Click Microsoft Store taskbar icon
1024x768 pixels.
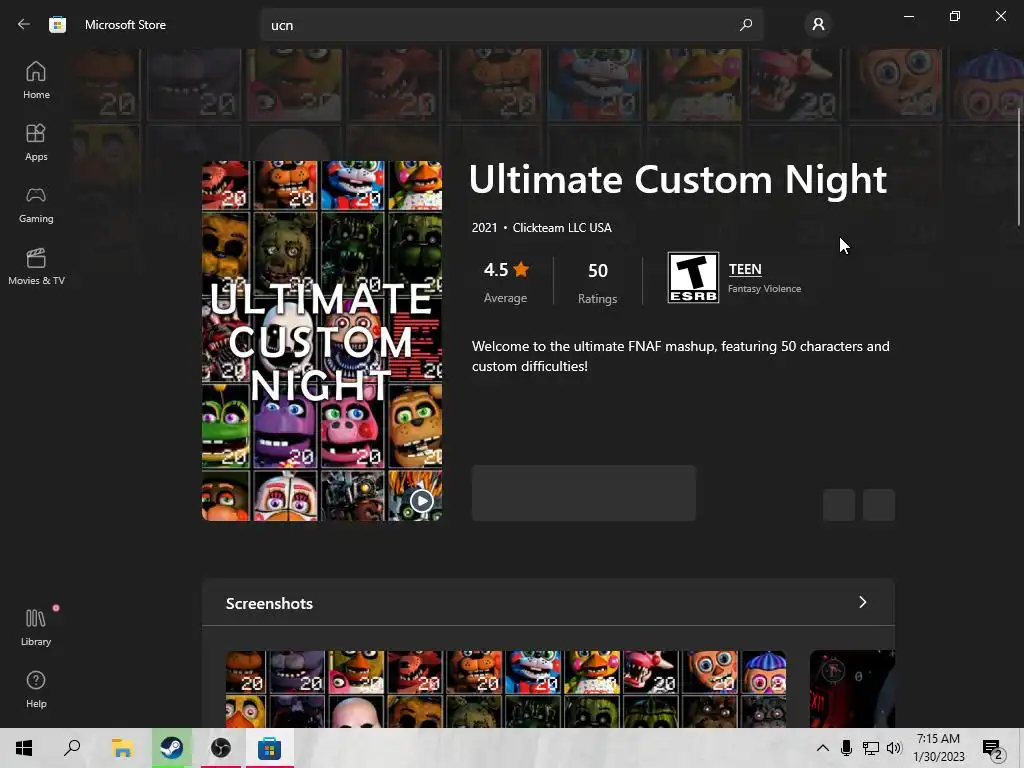click(269, 748)
